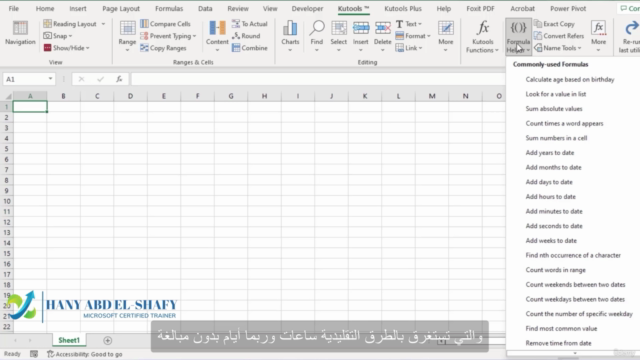Viewport: 640px width, 360px height.
Task: Open the Editing More icon
Action: click(x=446, y=28)
